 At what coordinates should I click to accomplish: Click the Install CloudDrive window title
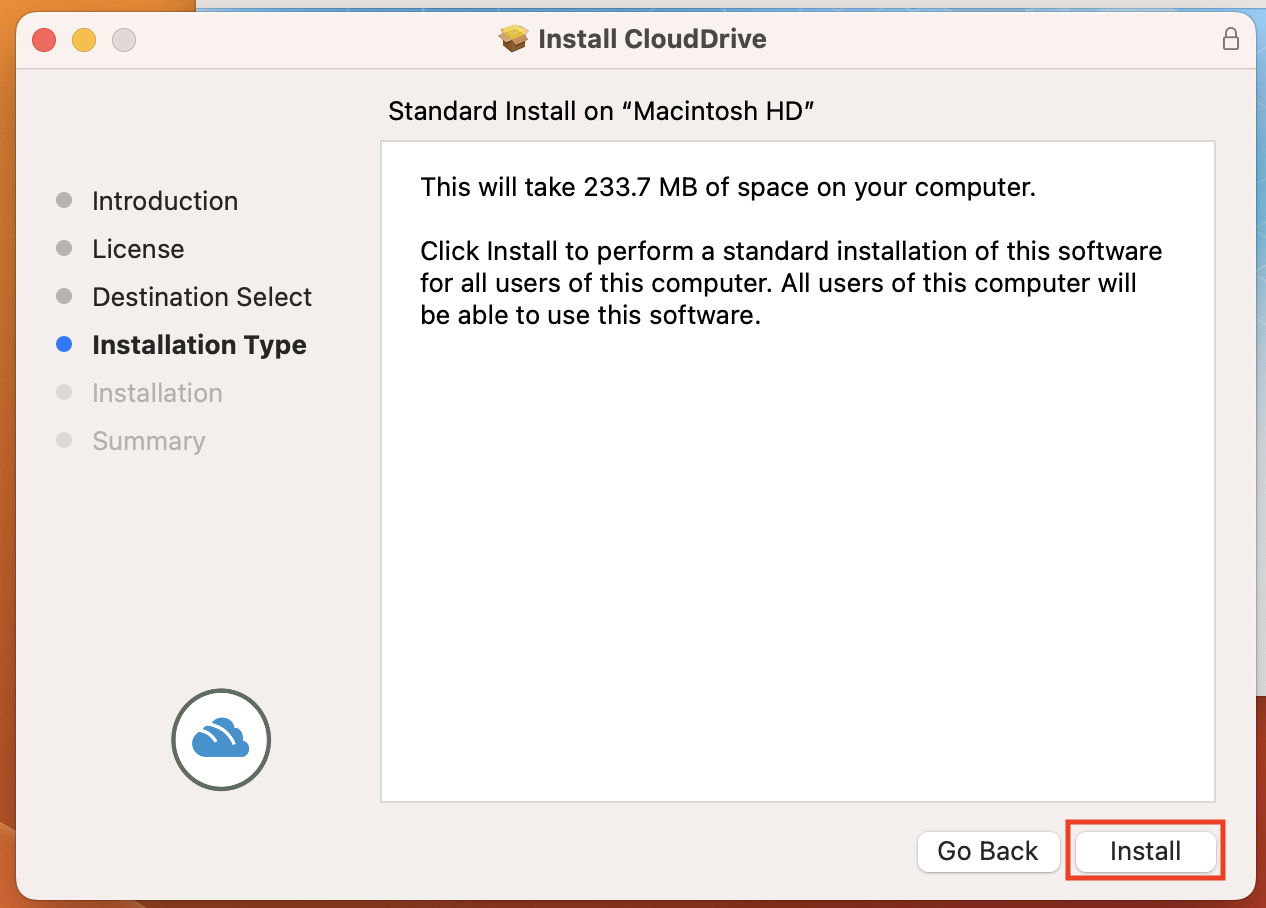pos(652,39)
